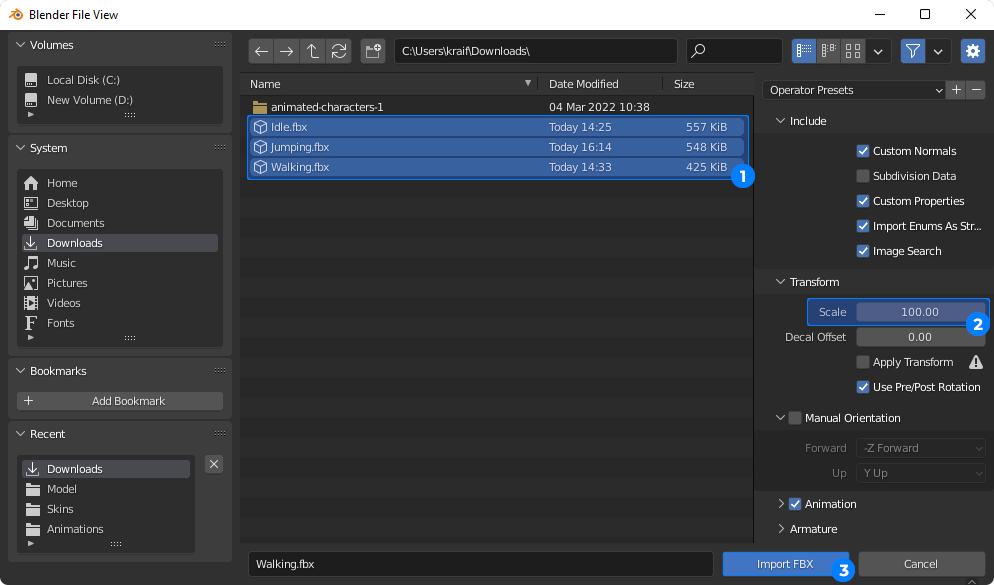Toggle the options region gear icon
994x585 pixels.
pos(973,51)
